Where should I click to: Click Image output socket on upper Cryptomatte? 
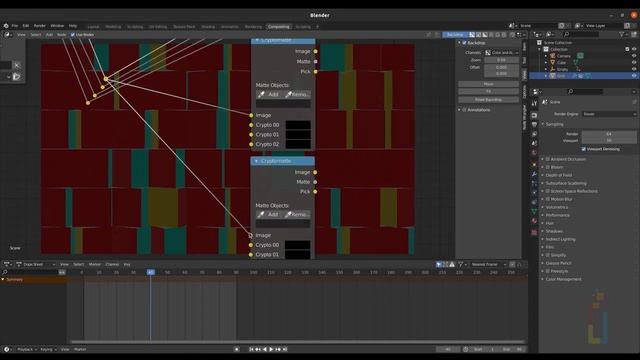[x=316, y=51]
